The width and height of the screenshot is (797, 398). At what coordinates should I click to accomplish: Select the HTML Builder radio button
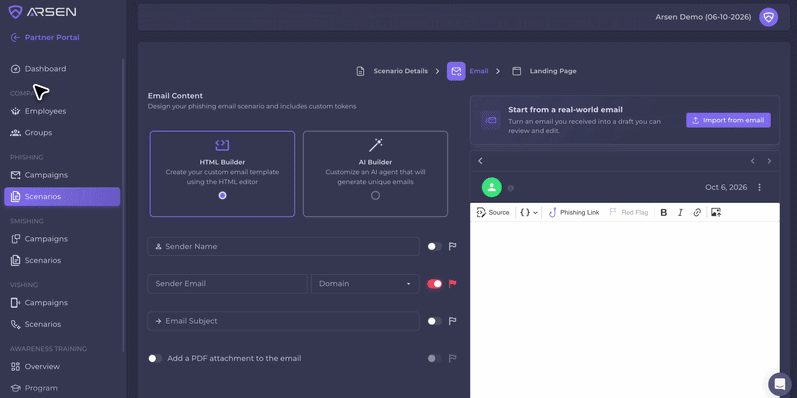pos(222,195)
